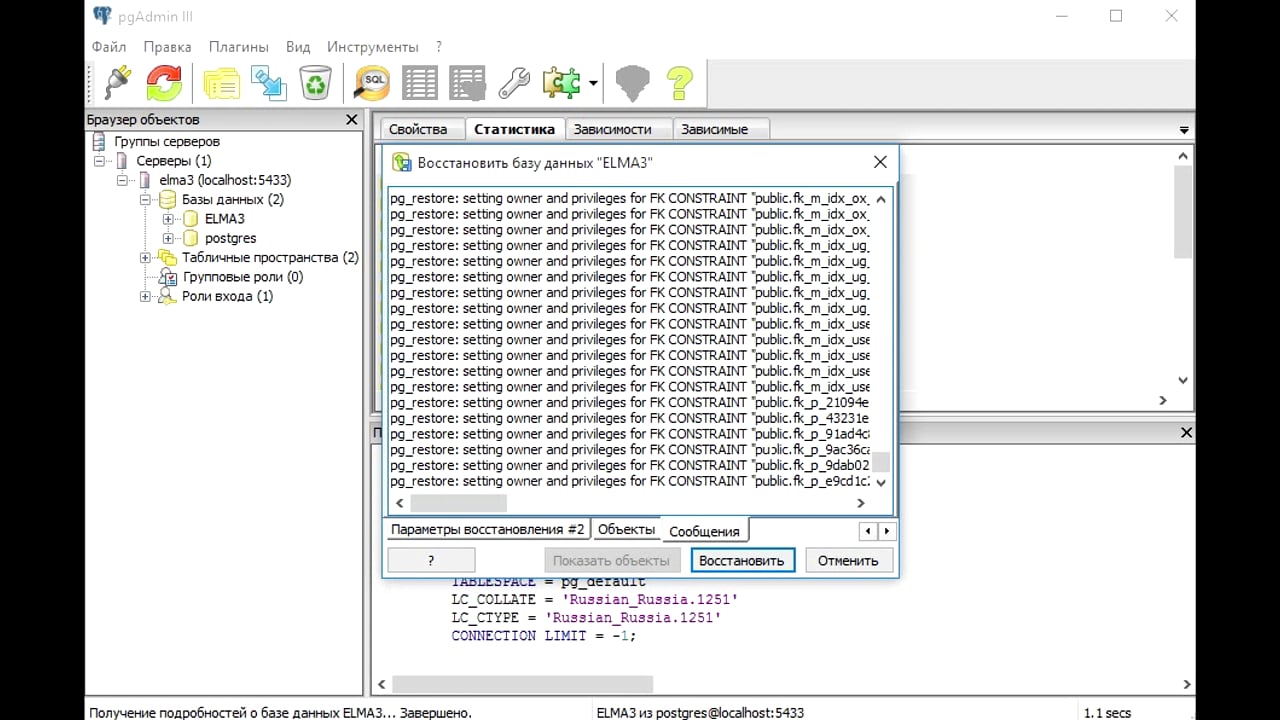
Task: Expand Табличные пространства (2) node
Action: (x=145, y=258)
